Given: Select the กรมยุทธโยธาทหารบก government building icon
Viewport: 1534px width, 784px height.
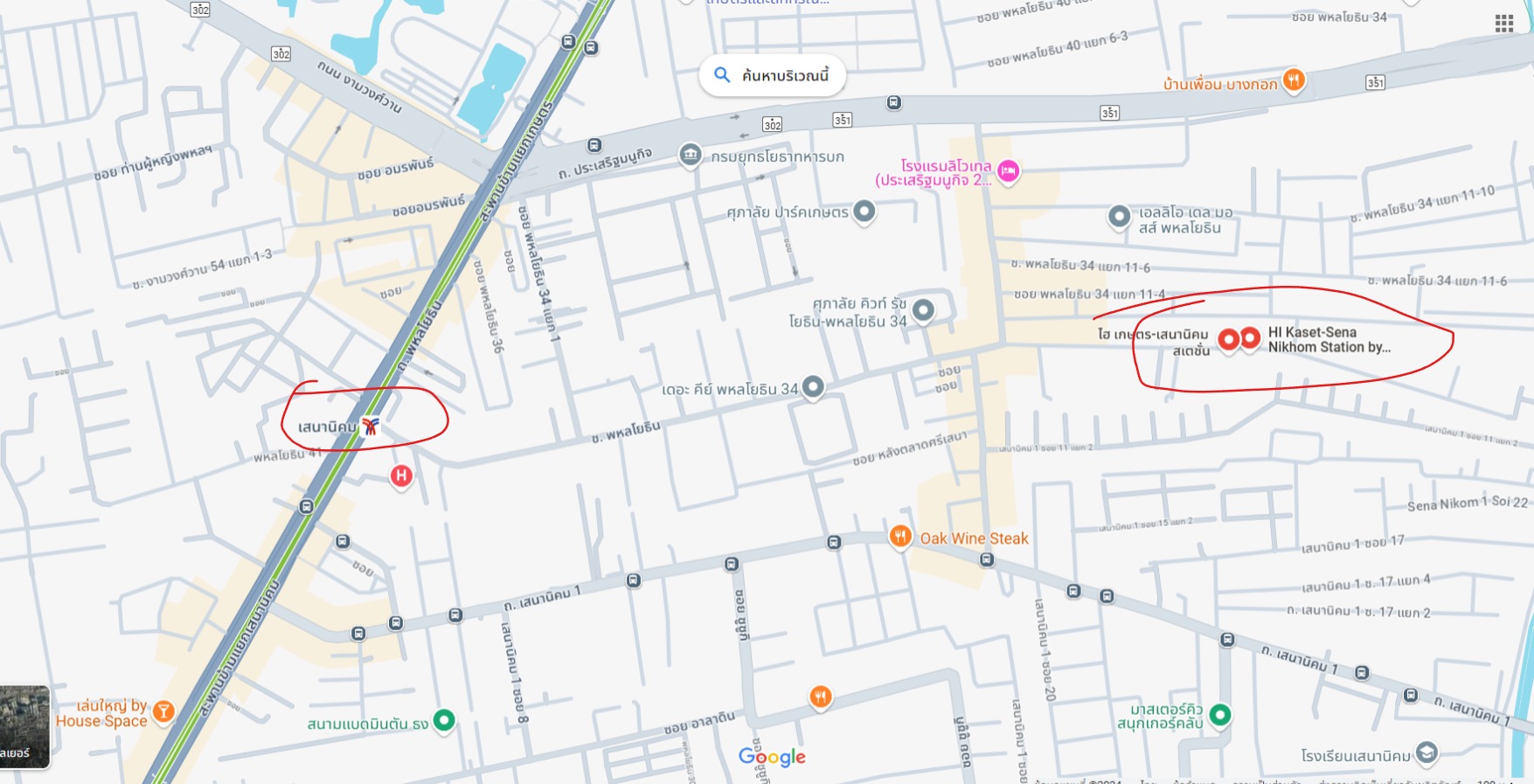Looking at the screenshot, I should click(690, 156).
